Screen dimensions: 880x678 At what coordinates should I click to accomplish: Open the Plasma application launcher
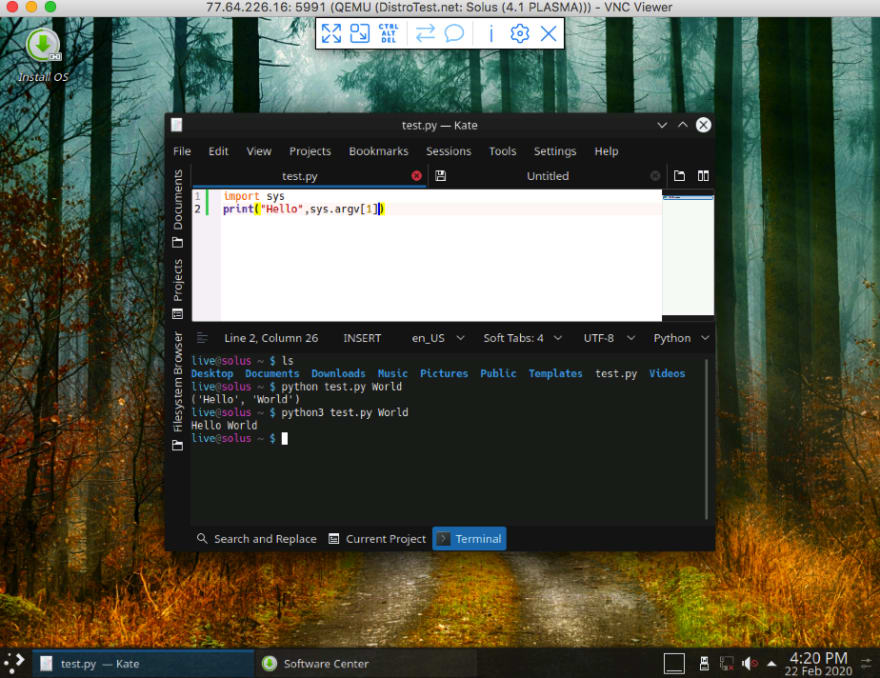click(14, 663)
